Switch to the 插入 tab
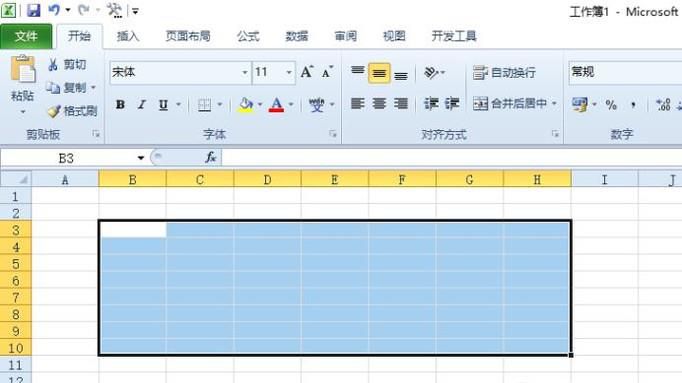The image size is (682, 383). tap(128, 36)
